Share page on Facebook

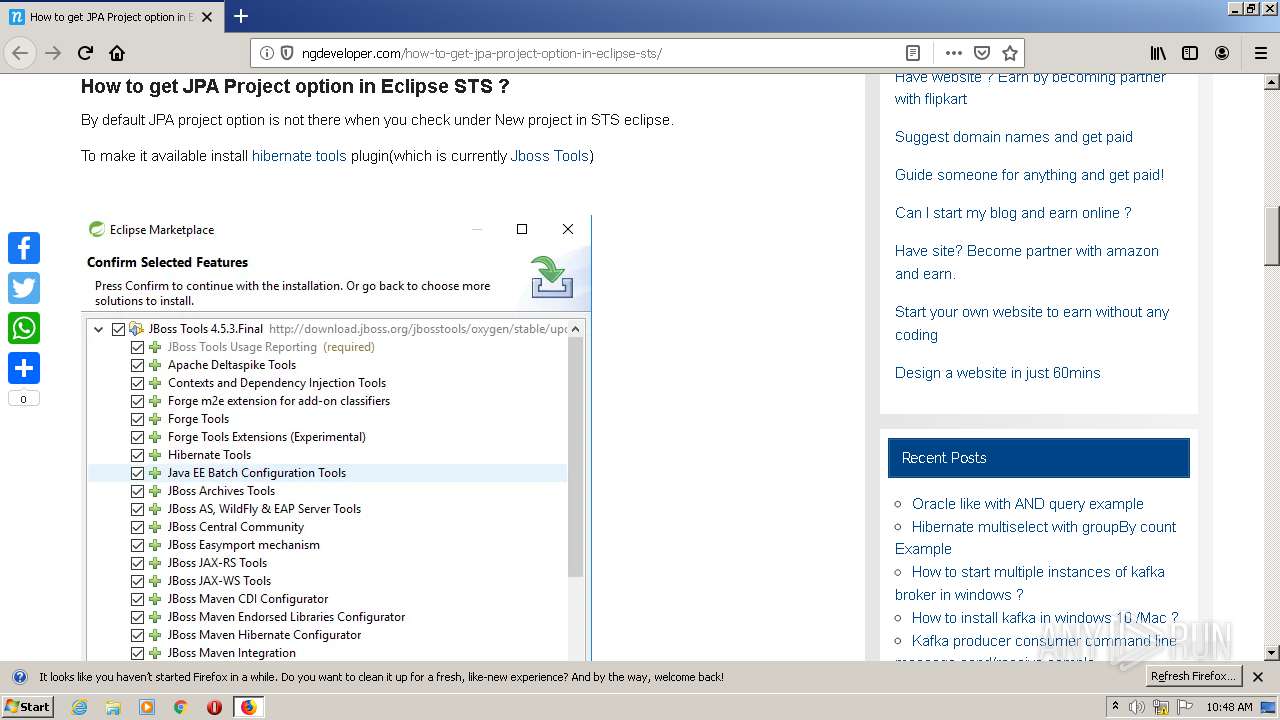tap(24, 248)
